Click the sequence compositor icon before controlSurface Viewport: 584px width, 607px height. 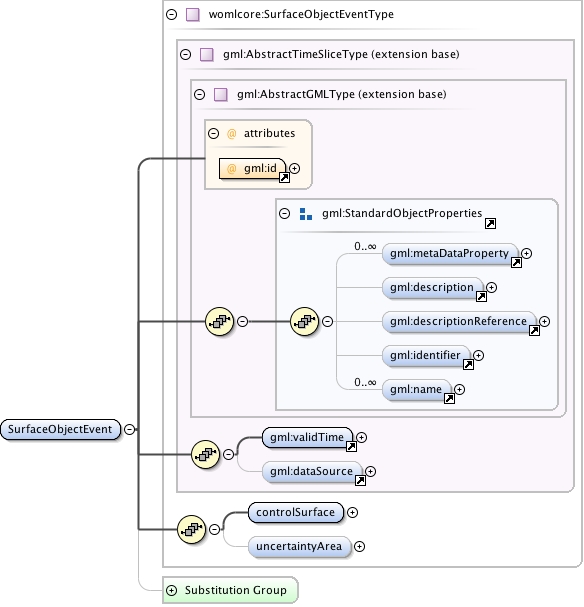[191, 529]
